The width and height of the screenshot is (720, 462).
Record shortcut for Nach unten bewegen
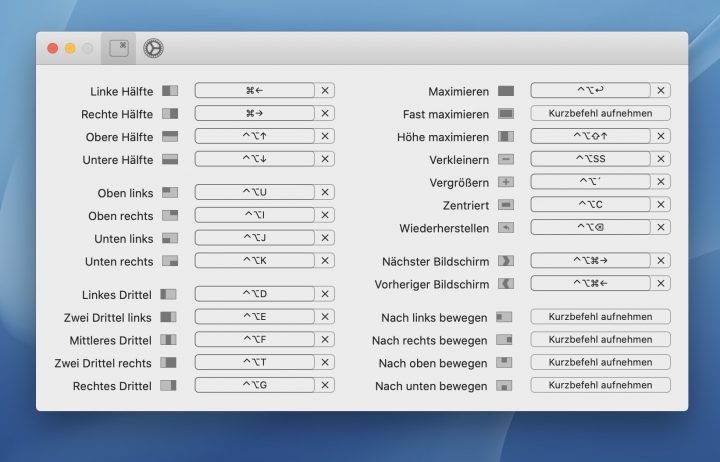600,385
